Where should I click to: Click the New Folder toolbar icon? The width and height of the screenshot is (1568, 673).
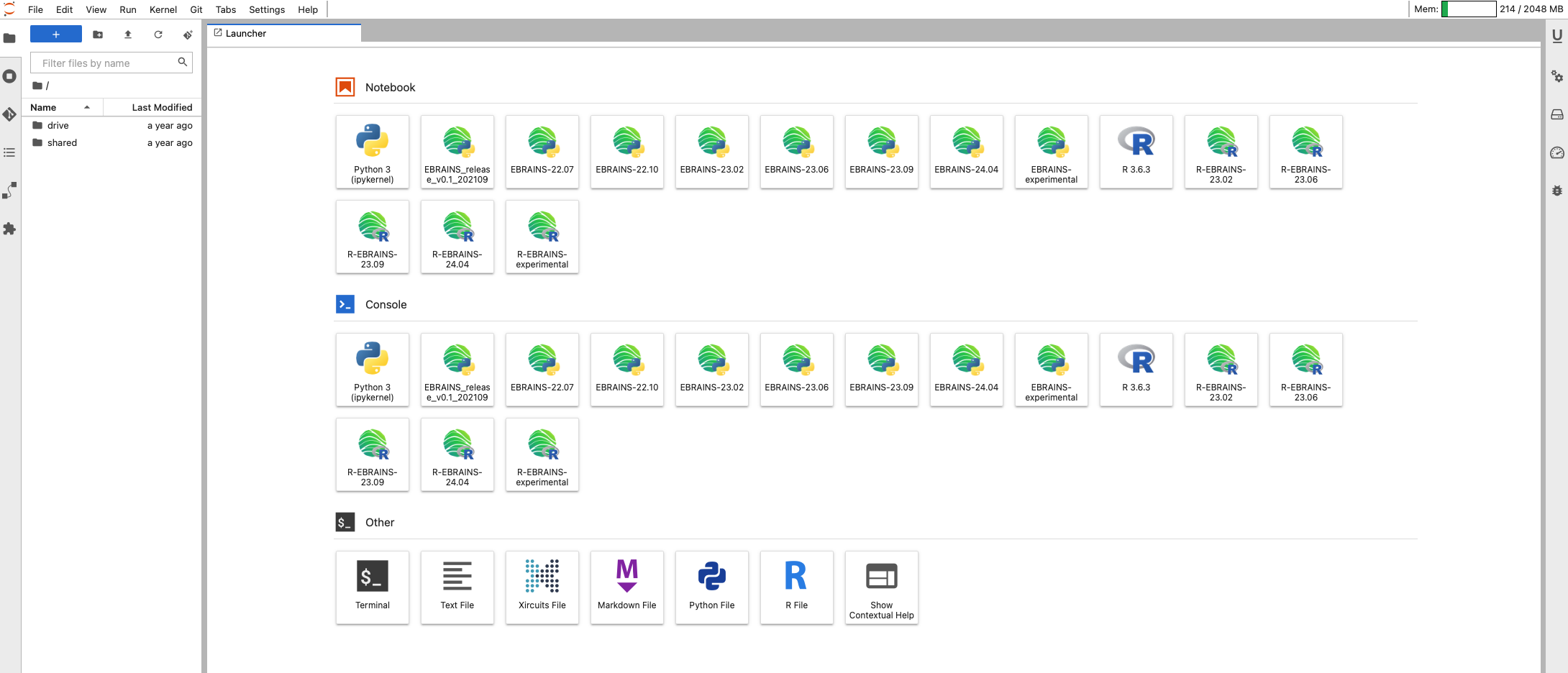point(98,35)
